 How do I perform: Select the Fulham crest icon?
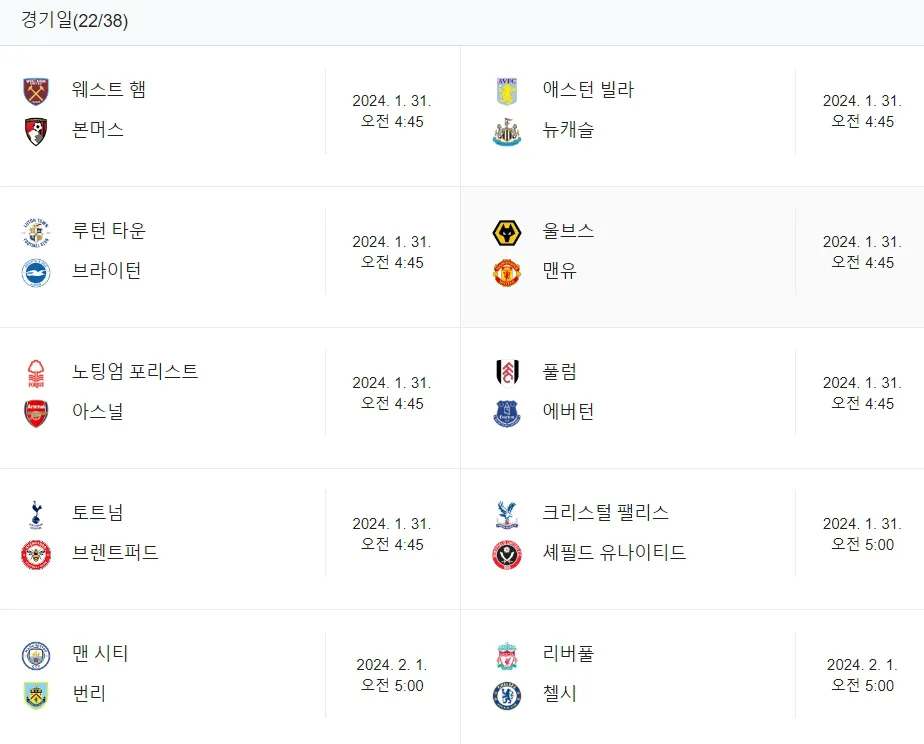point(507,373)
